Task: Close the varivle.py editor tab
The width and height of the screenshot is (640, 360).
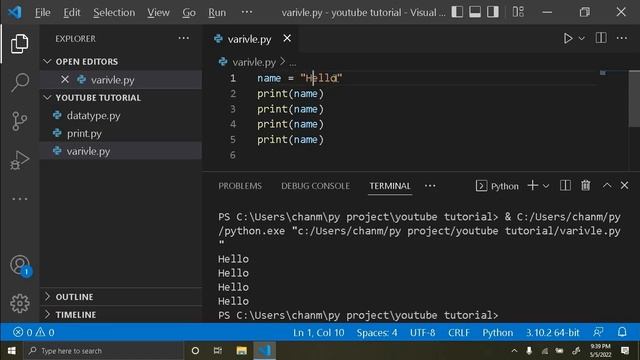Action: pos(287,38)
